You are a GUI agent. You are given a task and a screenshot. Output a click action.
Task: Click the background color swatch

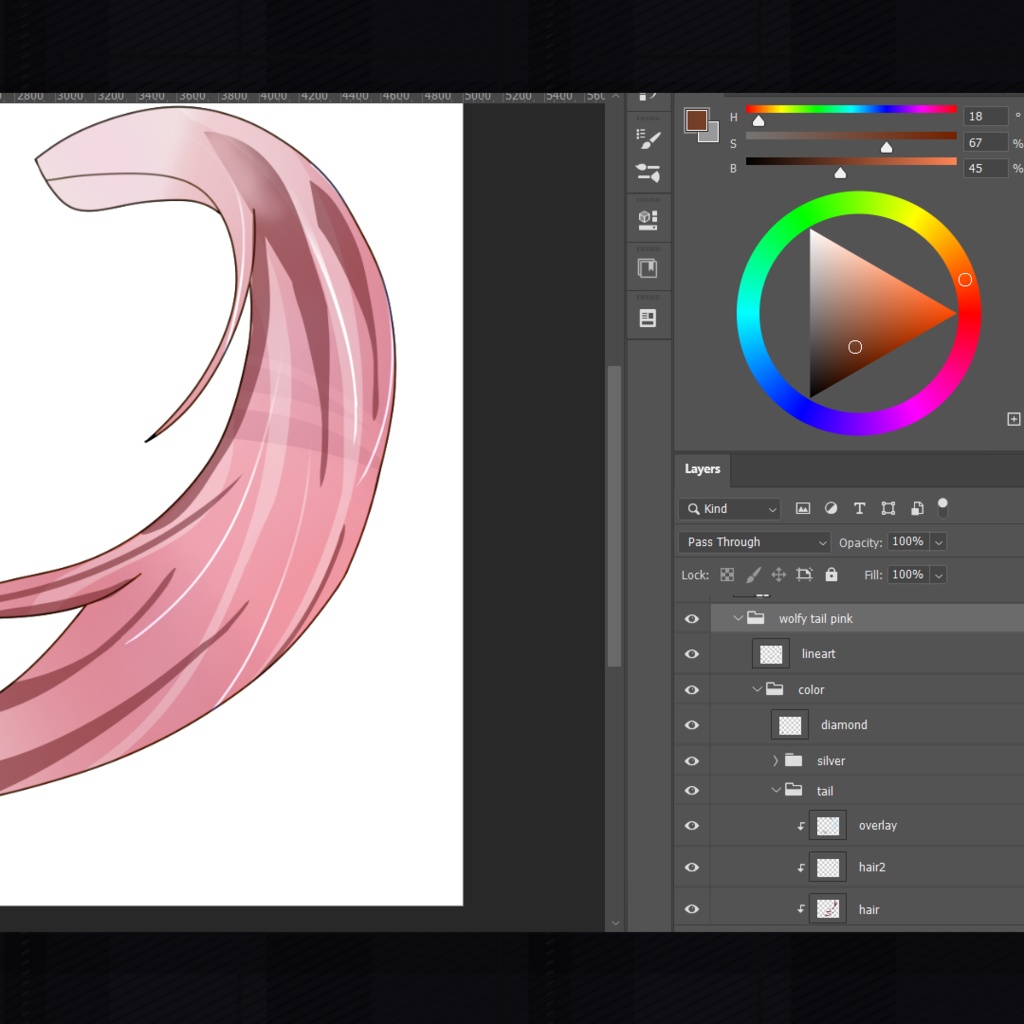click(x=712, y=135)
